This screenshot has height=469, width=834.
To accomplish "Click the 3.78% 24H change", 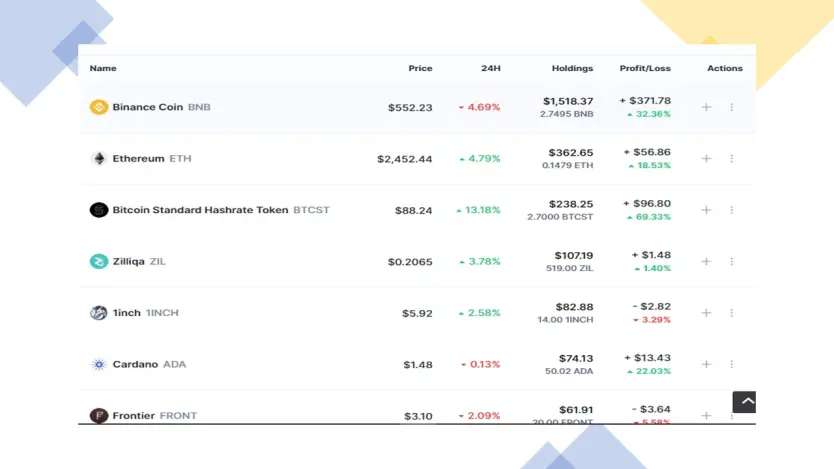I will (x=479, y=261).
